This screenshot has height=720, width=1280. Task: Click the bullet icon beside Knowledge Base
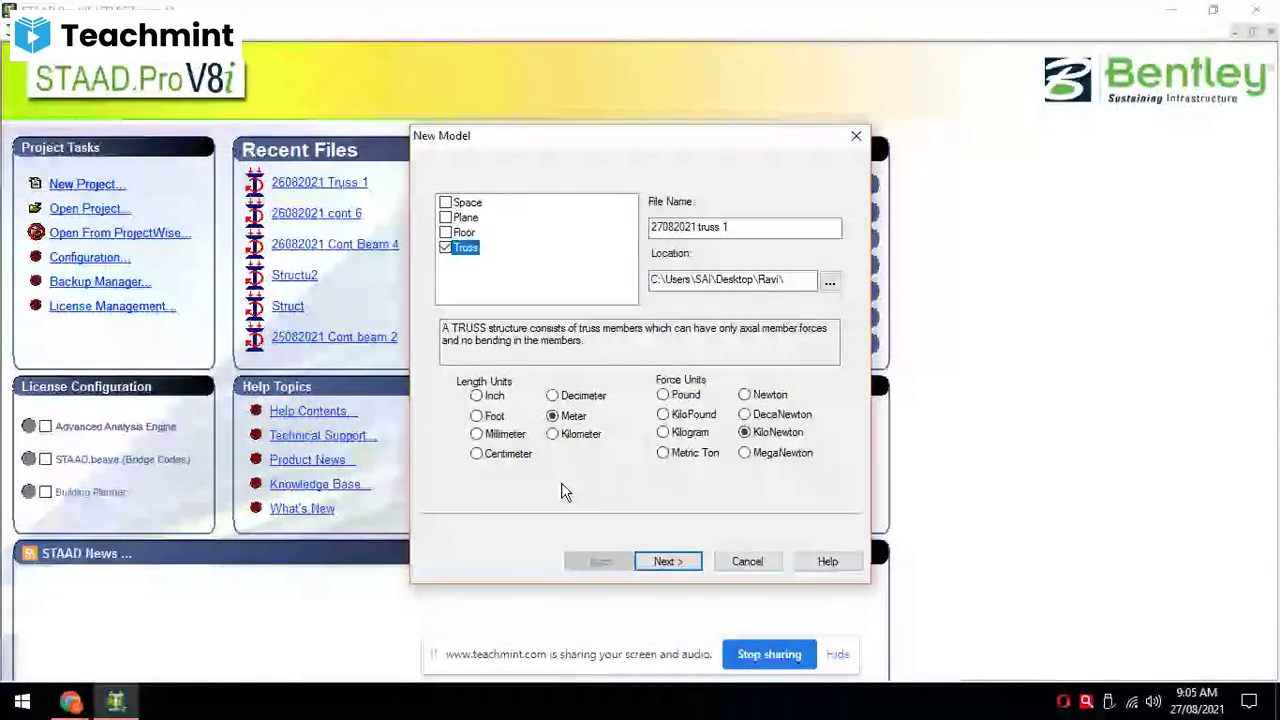[256, 484]
